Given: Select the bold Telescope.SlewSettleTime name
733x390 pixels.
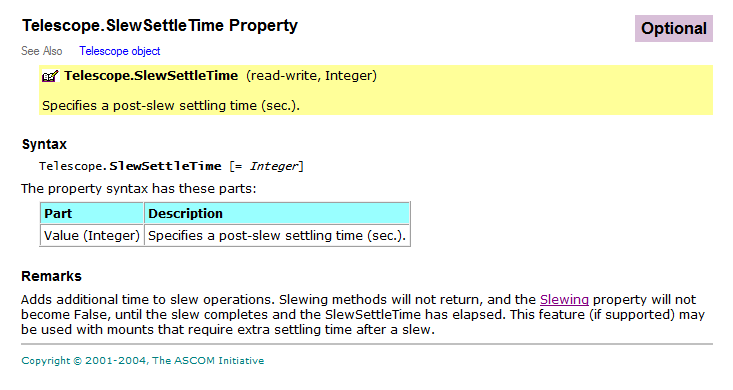Looking at the screenshot, I should pyautogui.click(x=151, y=75).
